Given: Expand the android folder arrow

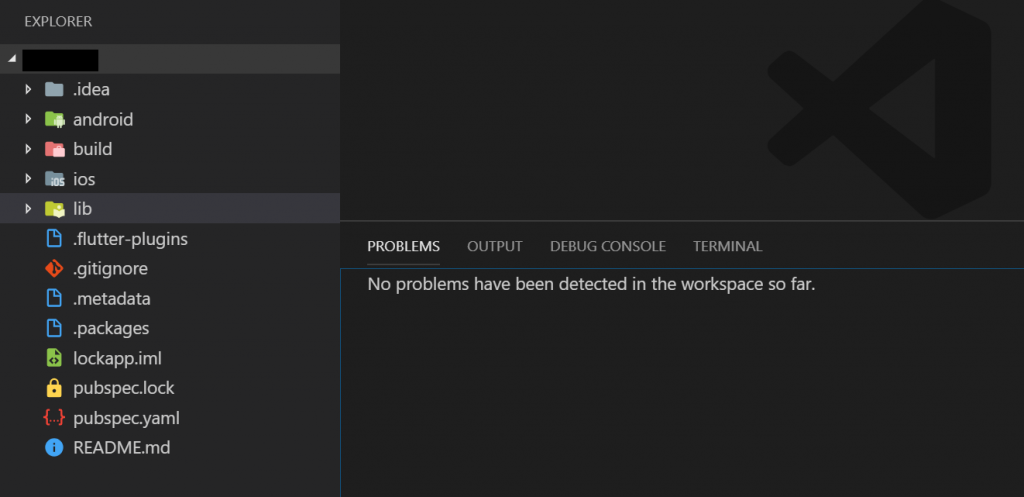Looking at the screenshot, I should (x=28, y=120).
